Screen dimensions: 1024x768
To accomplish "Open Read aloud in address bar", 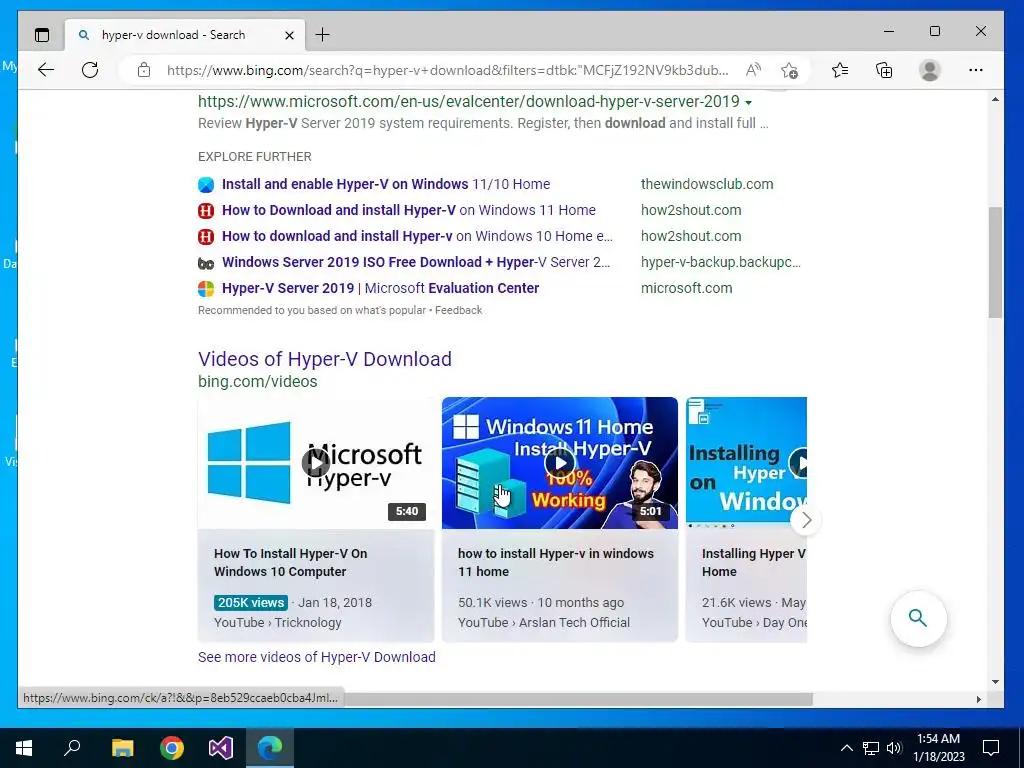I will coord(753,70).
